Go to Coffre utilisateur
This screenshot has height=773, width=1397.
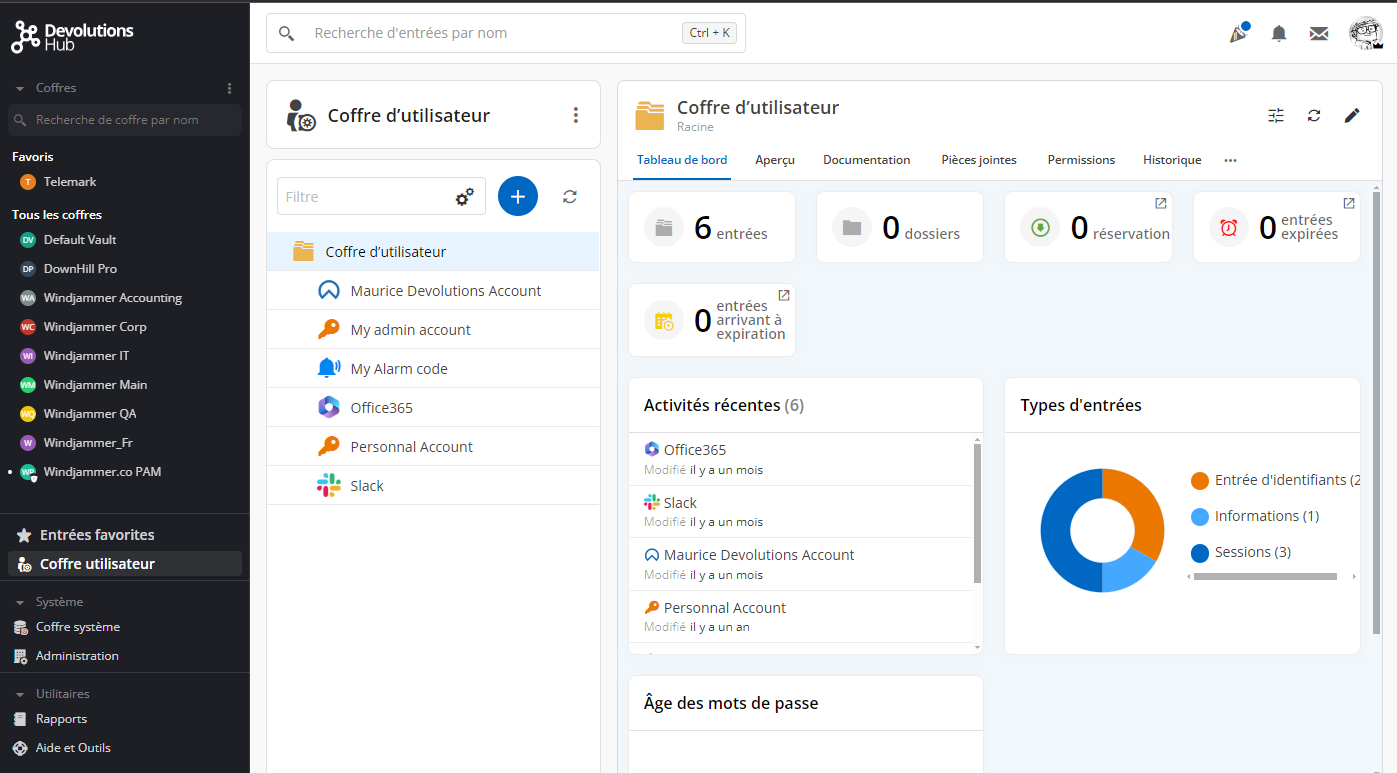(125, 564)
